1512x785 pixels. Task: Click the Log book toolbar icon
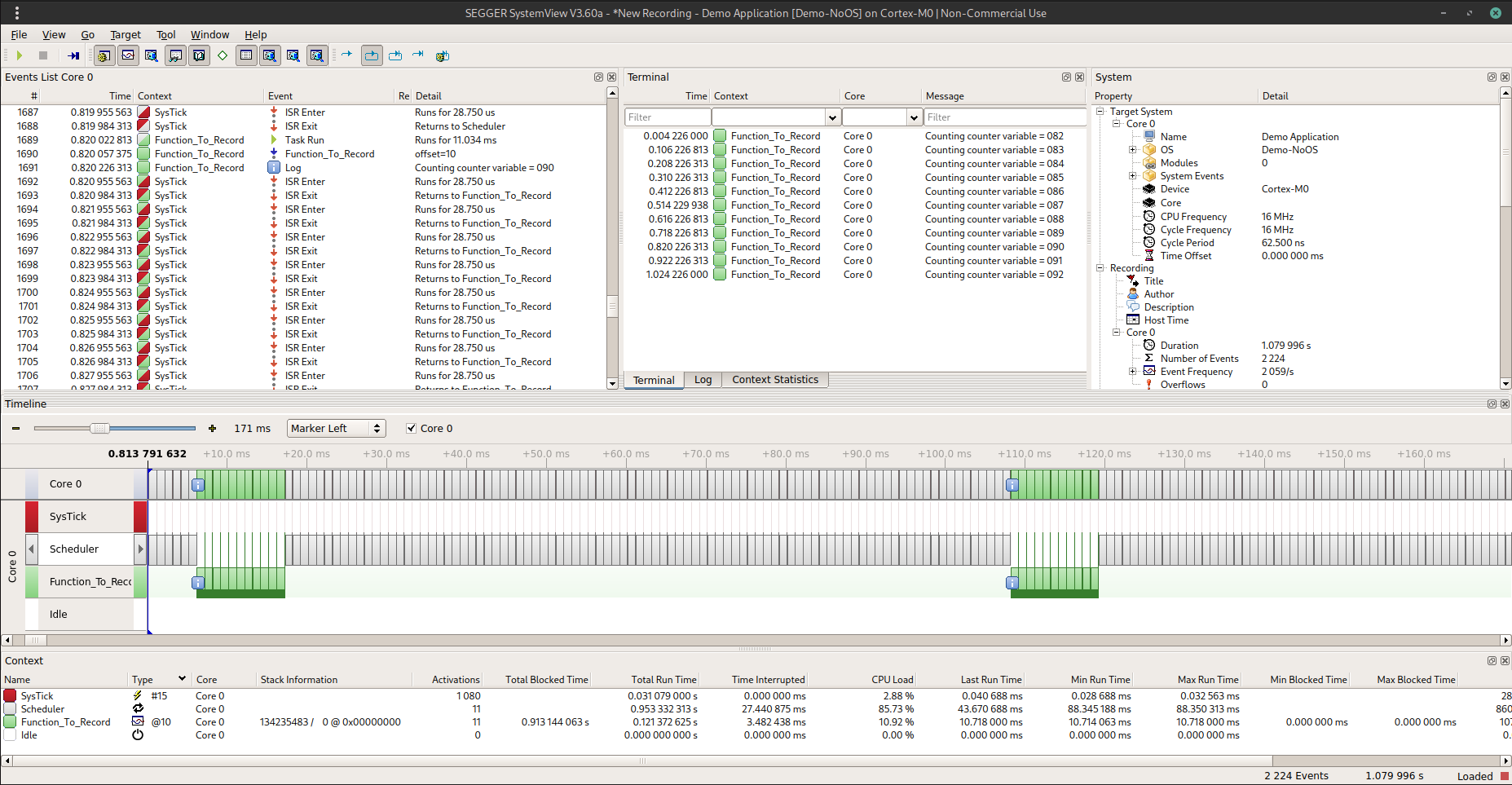click(x=199, y=55)
